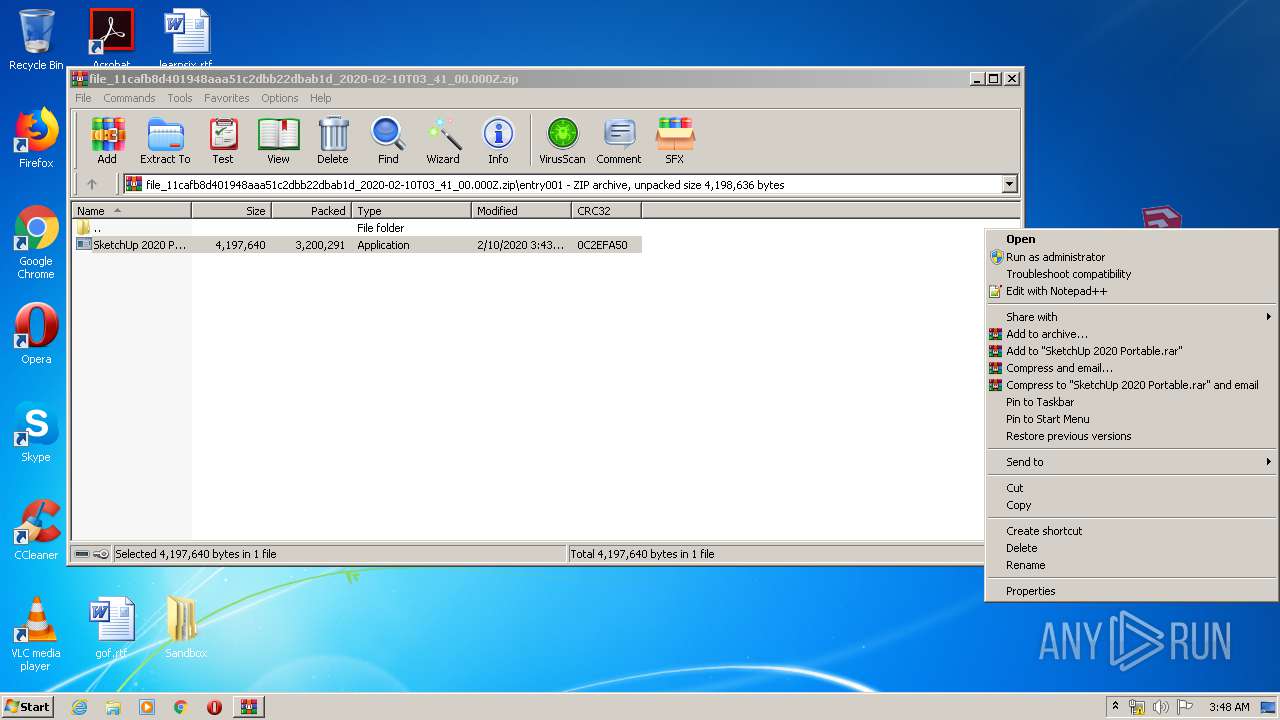Image resolution: width=1280 pixels, height=720 pixels.
Task: Select the CCleaner desktop shortcut
Action: 36,530
